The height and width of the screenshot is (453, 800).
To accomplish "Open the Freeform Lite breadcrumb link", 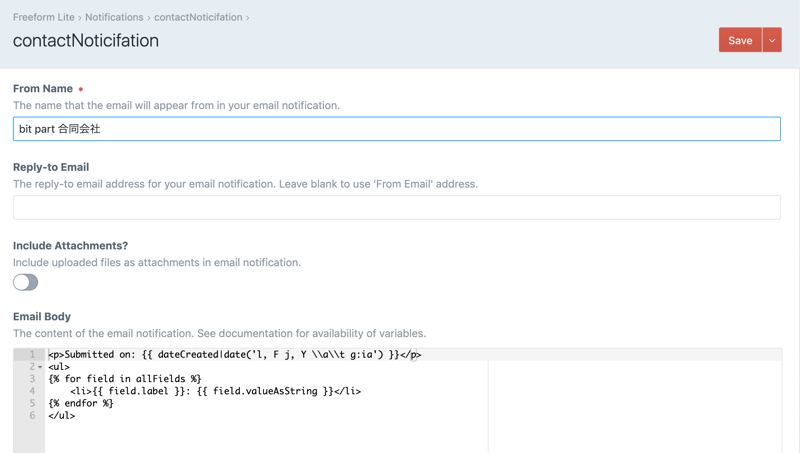I will (44, 17).
